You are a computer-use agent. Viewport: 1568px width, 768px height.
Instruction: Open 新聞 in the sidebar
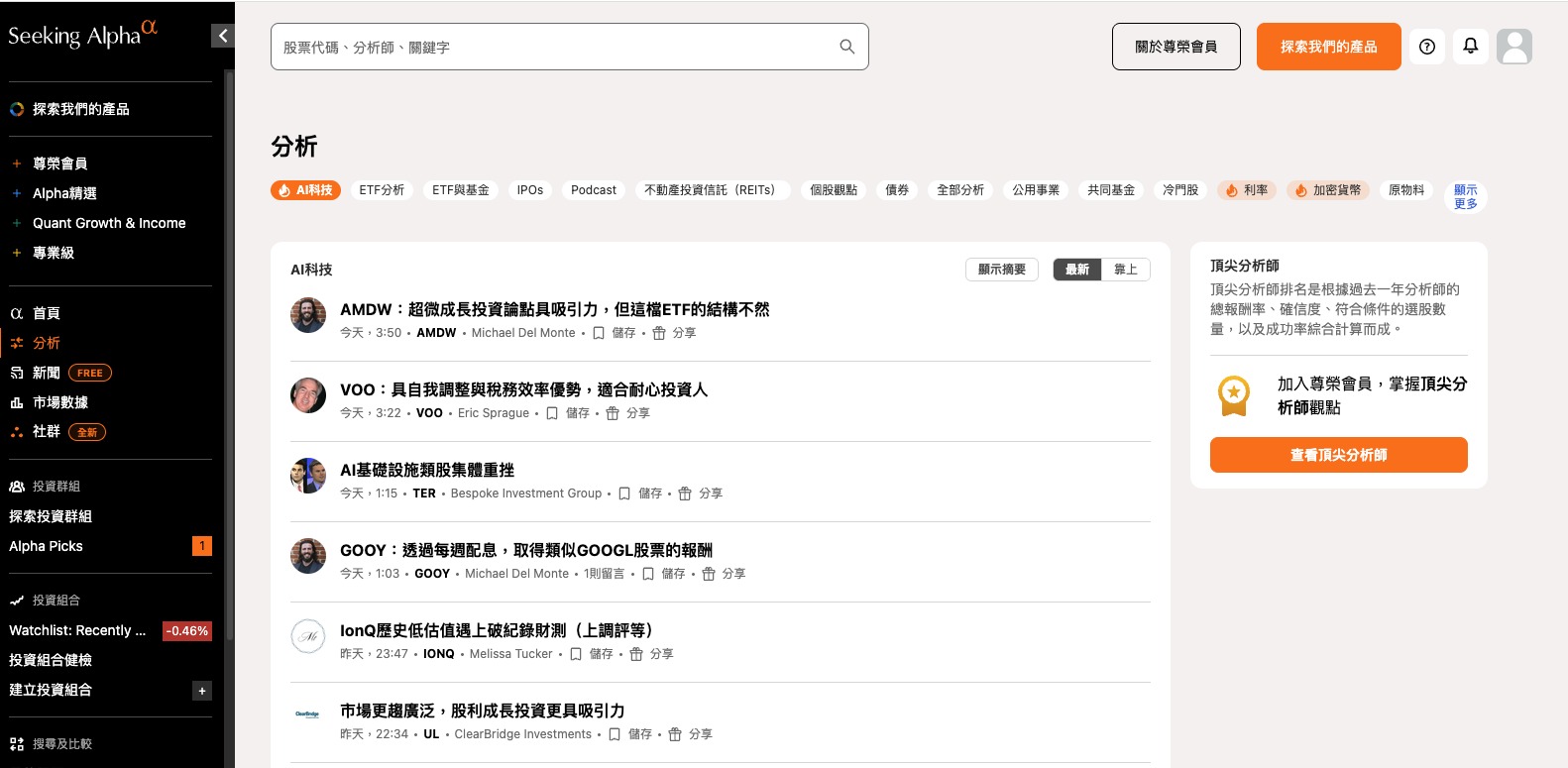(x=47, y=373)
